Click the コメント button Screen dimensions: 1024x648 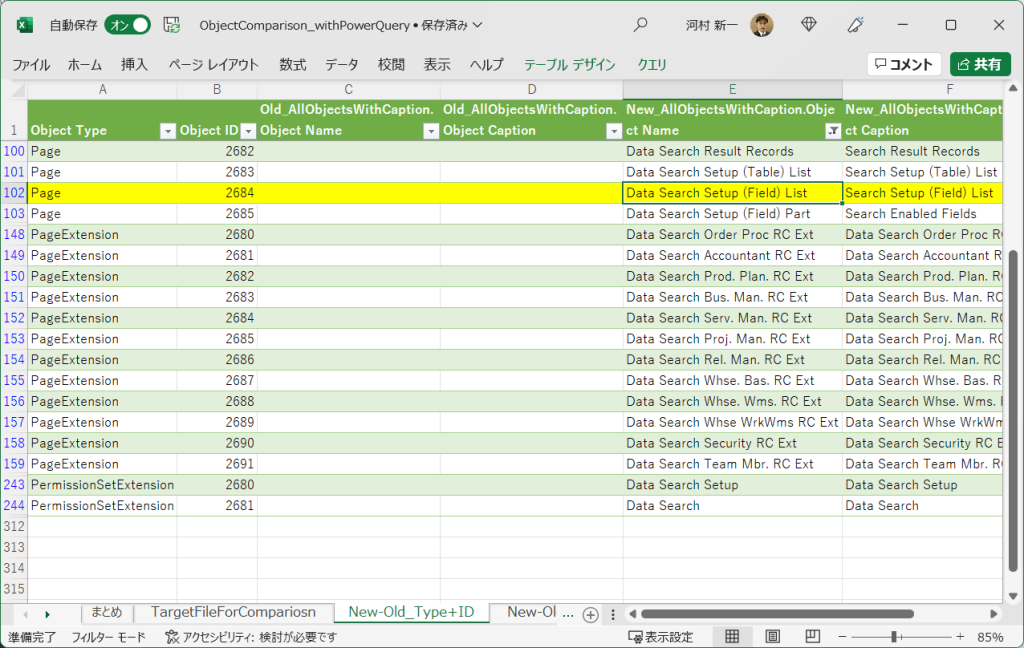tap(904, 64)
